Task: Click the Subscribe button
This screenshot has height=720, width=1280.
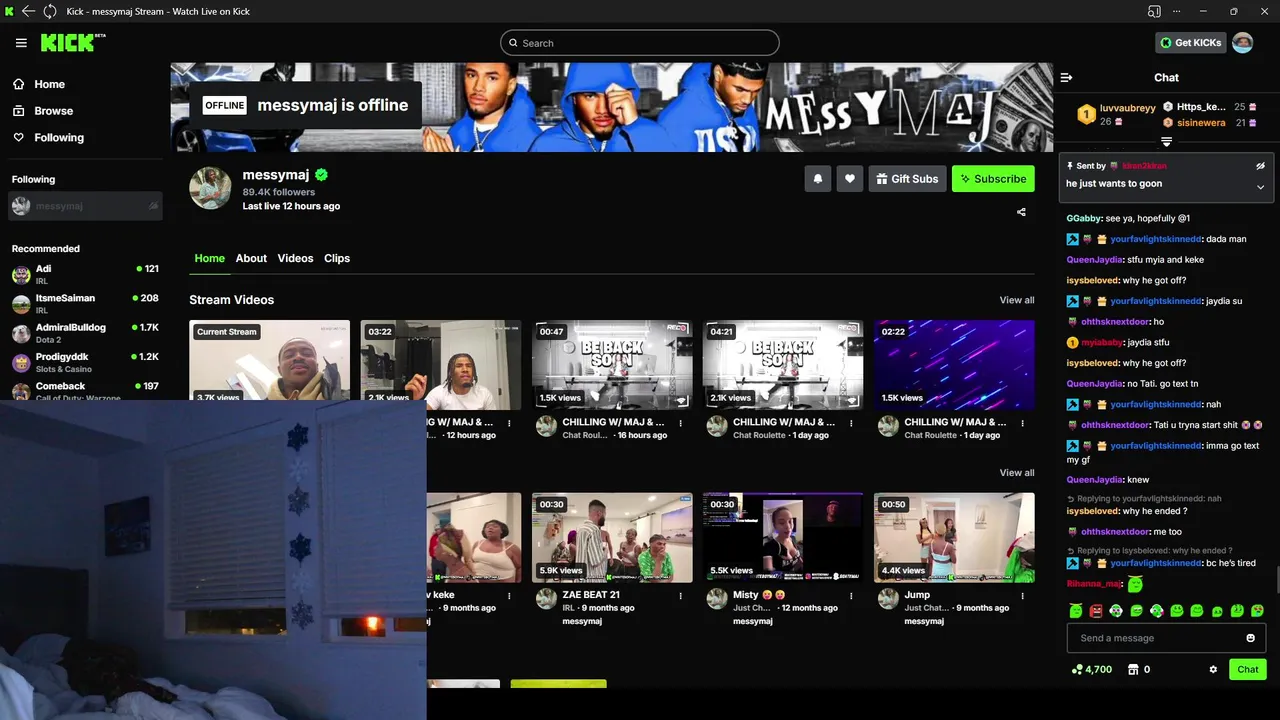Action: [993, 179]
